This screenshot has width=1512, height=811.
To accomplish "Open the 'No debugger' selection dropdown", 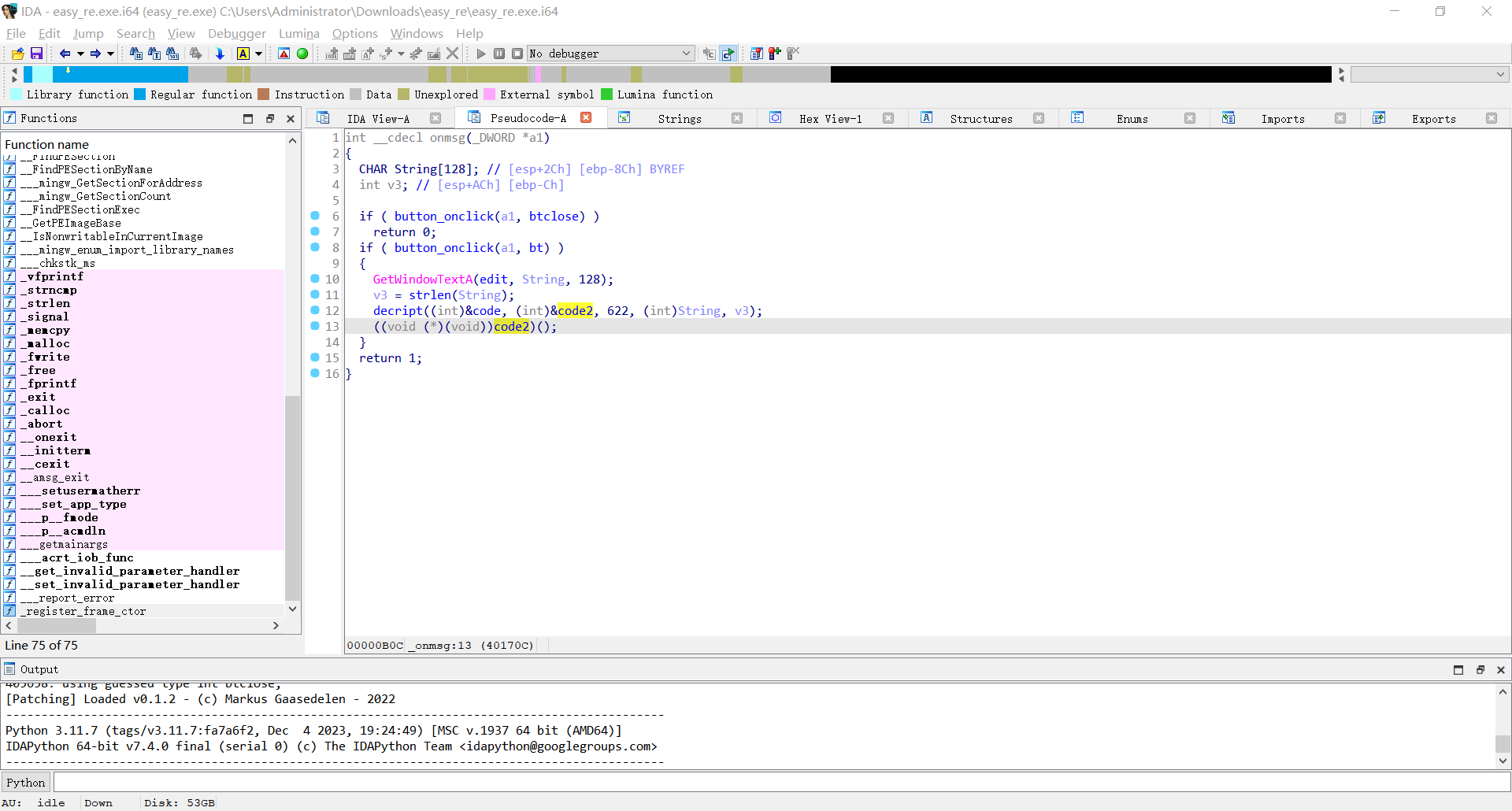I will [610, 54].
